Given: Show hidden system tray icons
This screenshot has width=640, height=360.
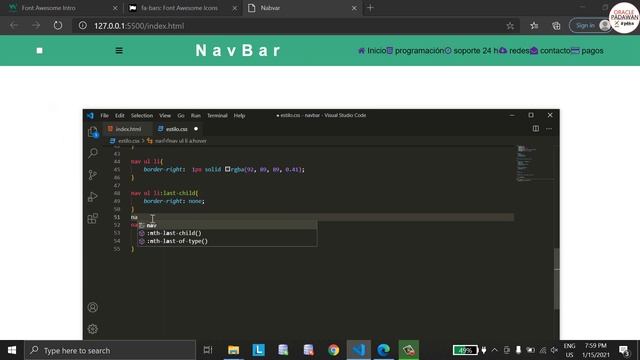Looking at the screenshot, I should coord(495,350).
